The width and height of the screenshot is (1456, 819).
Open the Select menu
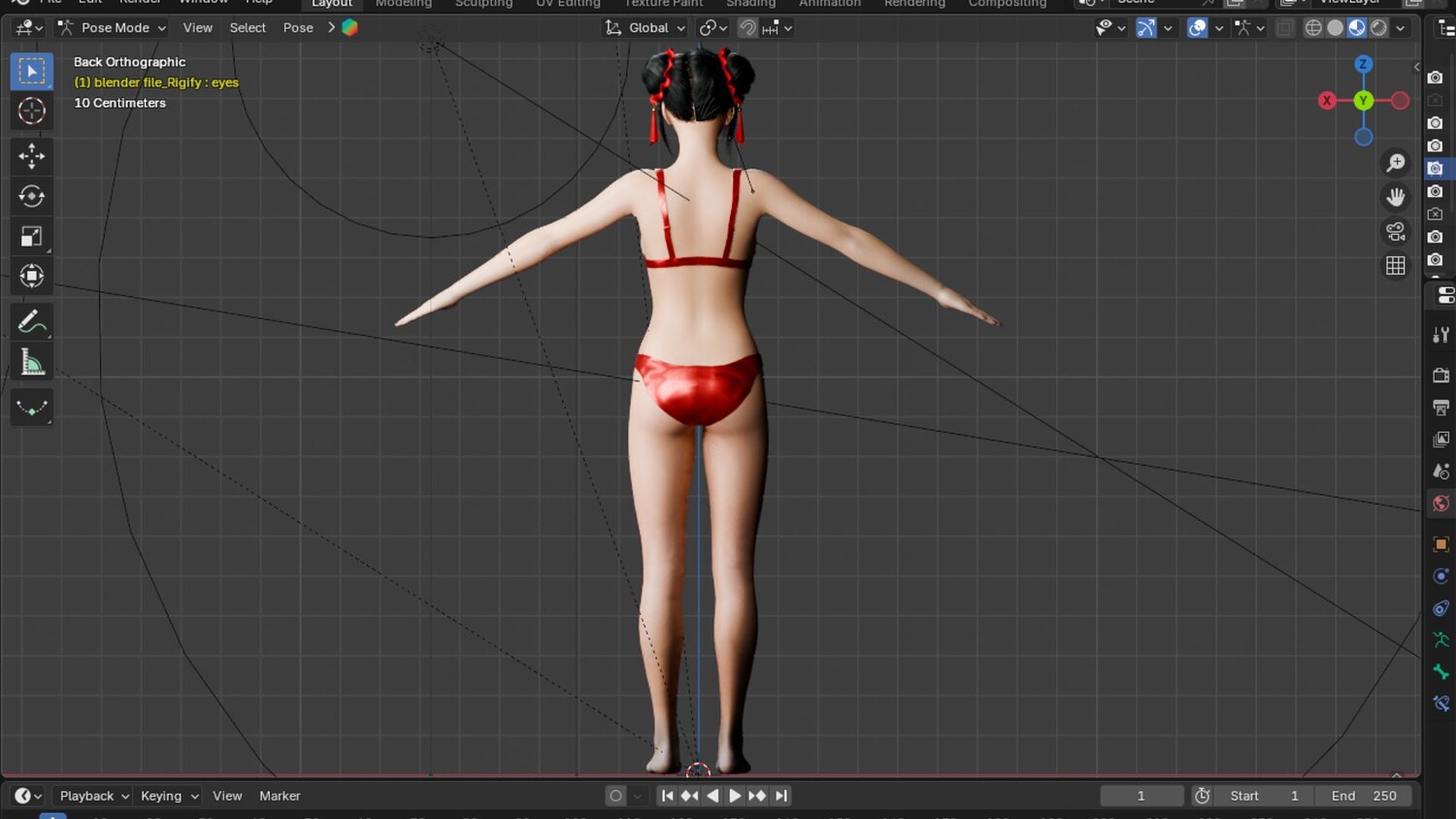[x=248, y=28]
